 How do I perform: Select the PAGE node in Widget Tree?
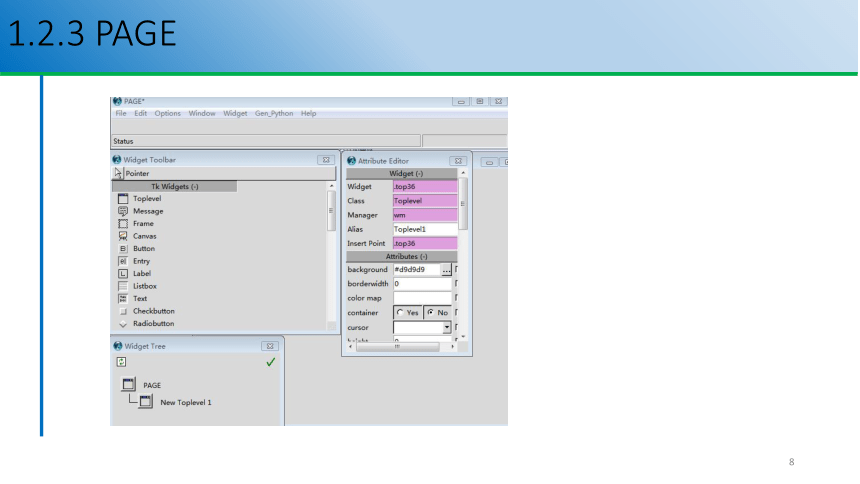click(x=152, y=385)
